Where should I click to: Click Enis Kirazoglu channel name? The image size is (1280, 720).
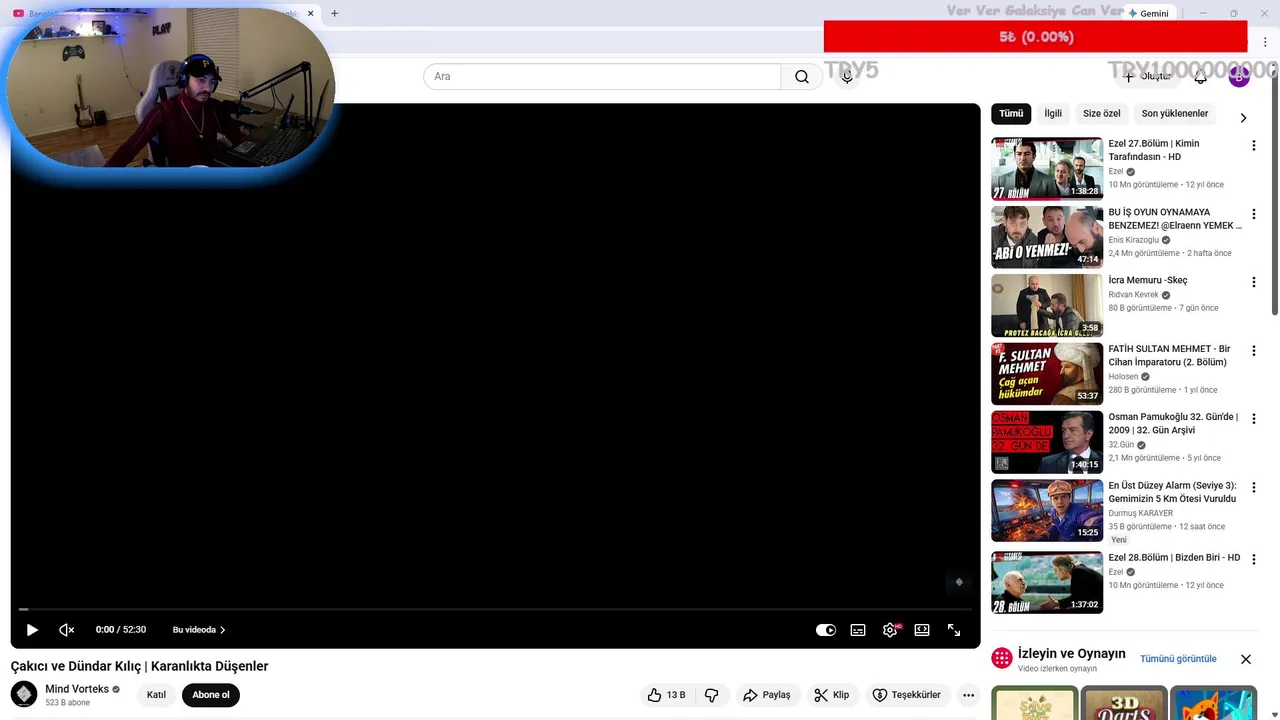click(x=1133, y=240)
